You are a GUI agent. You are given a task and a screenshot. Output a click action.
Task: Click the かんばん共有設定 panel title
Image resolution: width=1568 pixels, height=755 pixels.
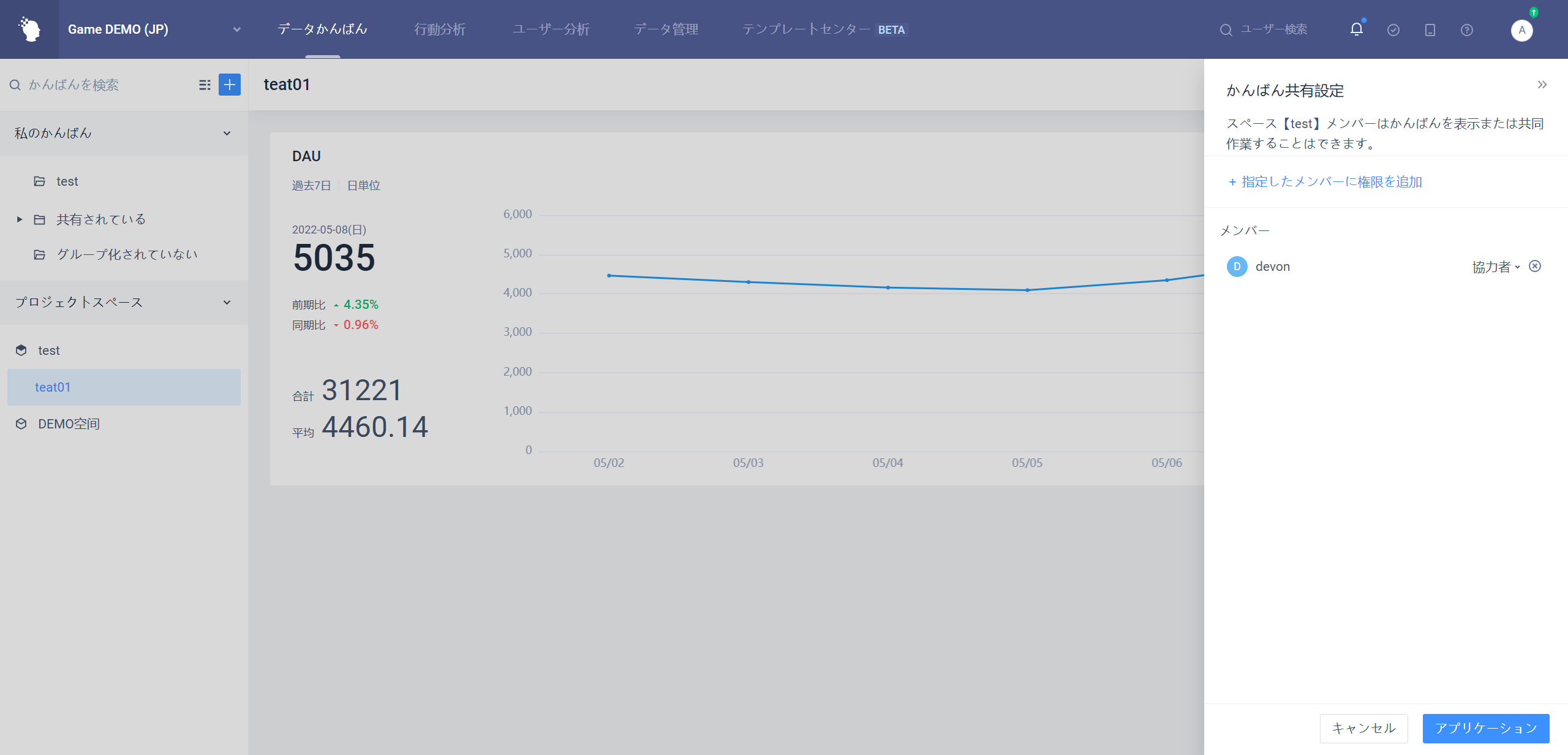(x=1285, y=91)
